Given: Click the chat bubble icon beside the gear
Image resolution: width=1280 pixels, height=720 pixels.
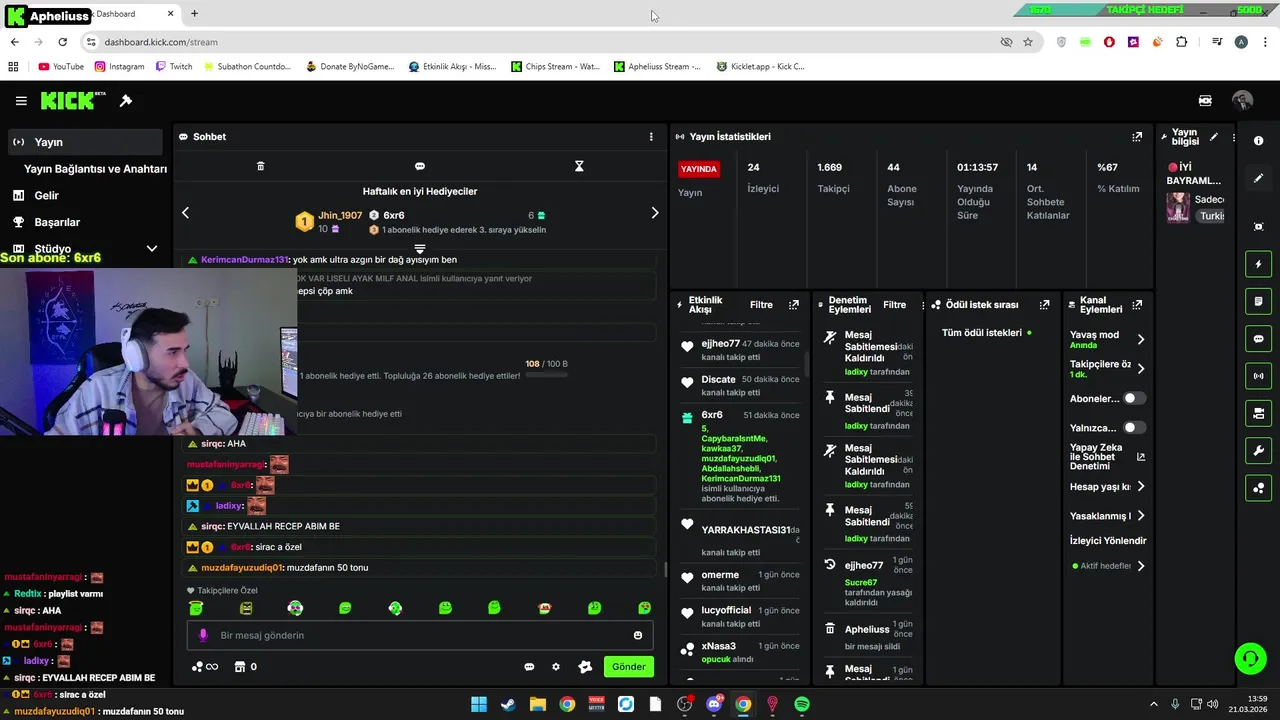Looking at the screenshot, I should (529, 667).
